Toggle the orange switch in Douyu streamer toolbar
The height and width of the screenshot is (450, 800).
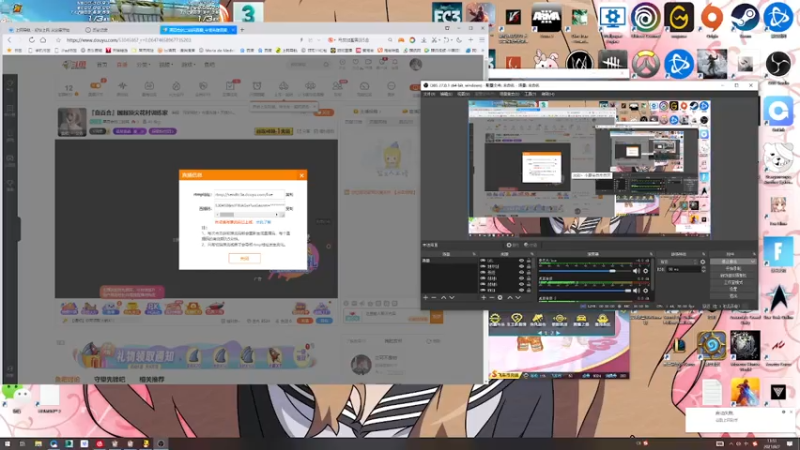point(95,86)
